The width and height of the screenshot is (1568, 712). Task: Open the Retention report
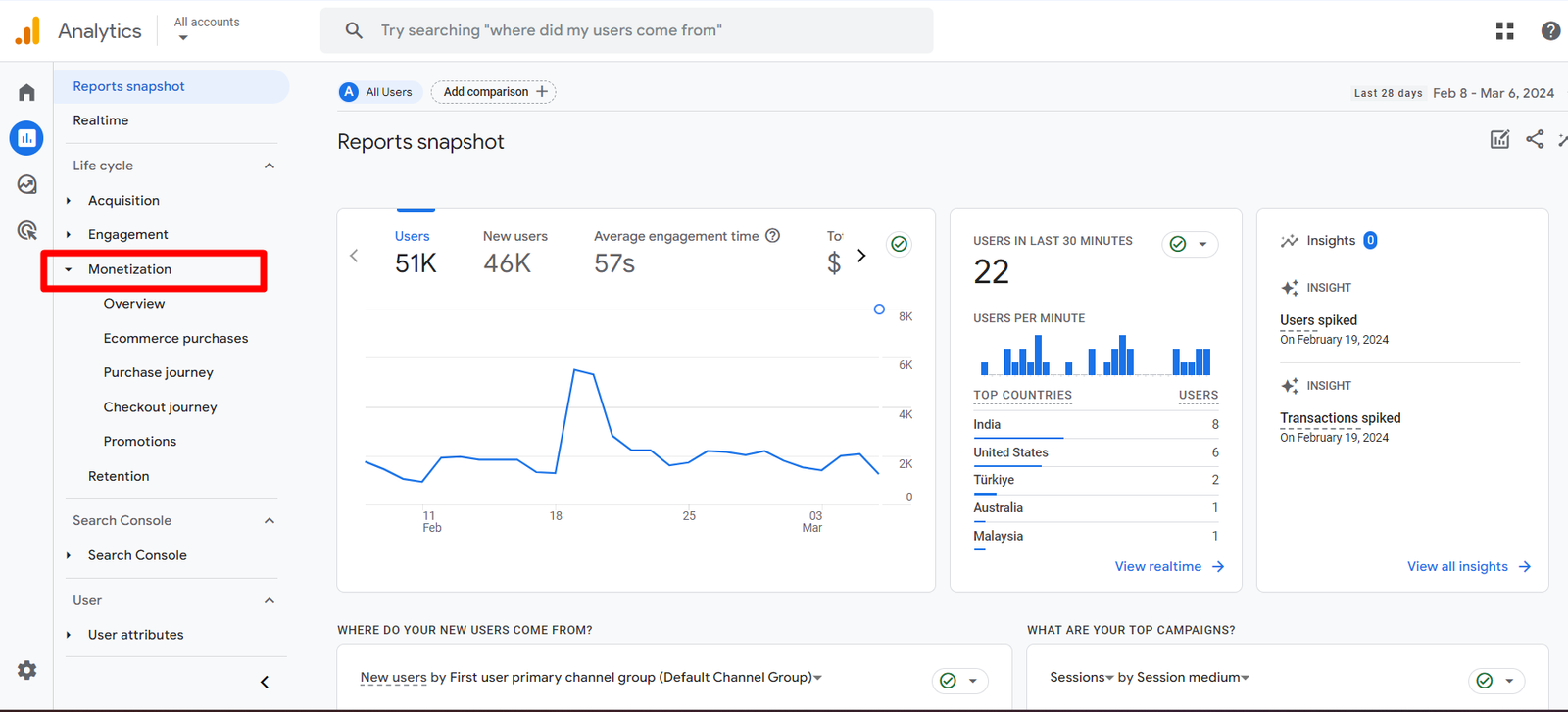point(119,476)
